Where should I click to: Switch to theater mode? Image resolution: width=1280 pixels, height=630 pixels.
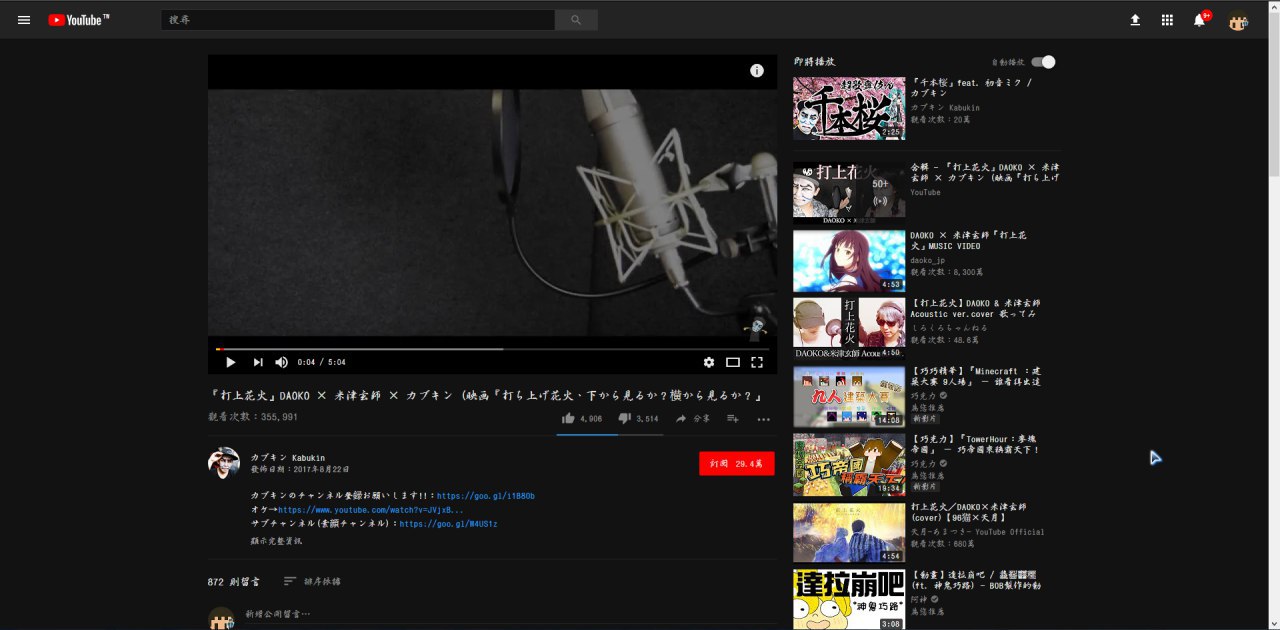pos(733,362)
